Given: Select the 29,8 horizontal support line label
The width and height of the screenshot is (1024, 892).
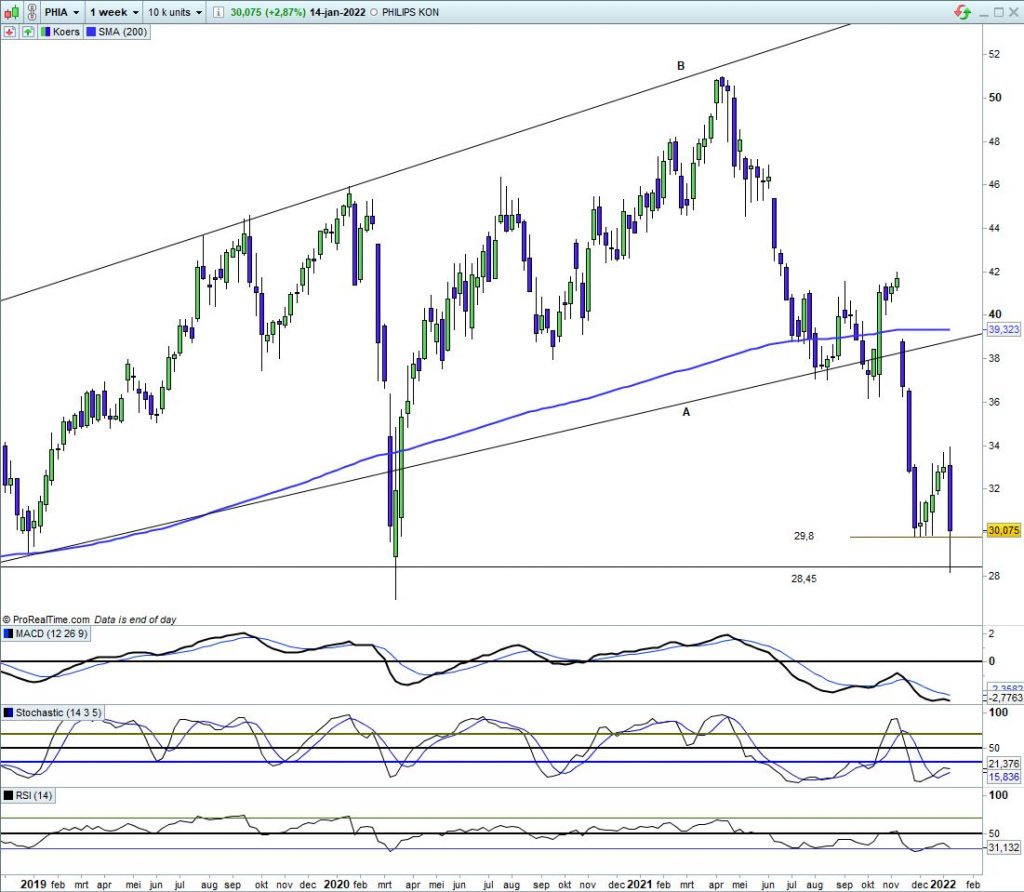Looking at the screenshot, I should (x=804, y=537).
